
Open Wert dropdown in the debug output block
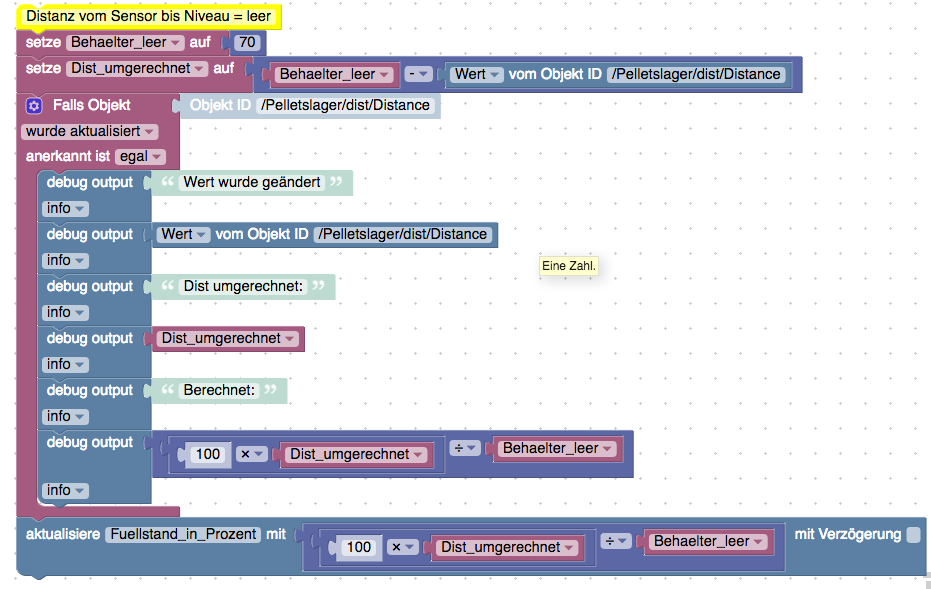click(x=183, y=235)
